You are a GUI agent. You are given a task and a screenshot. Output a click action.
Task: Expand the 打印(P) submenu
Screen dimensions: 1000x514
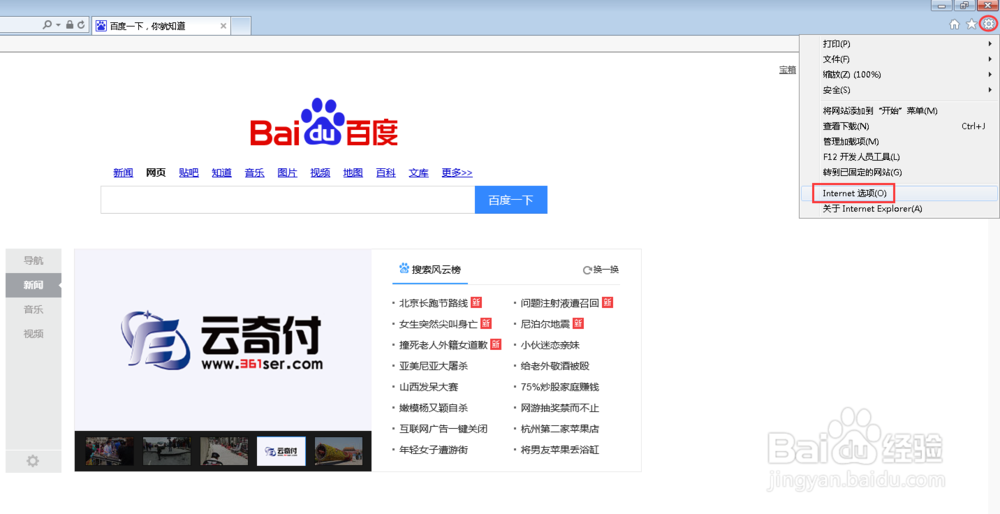tap(899, 44)
